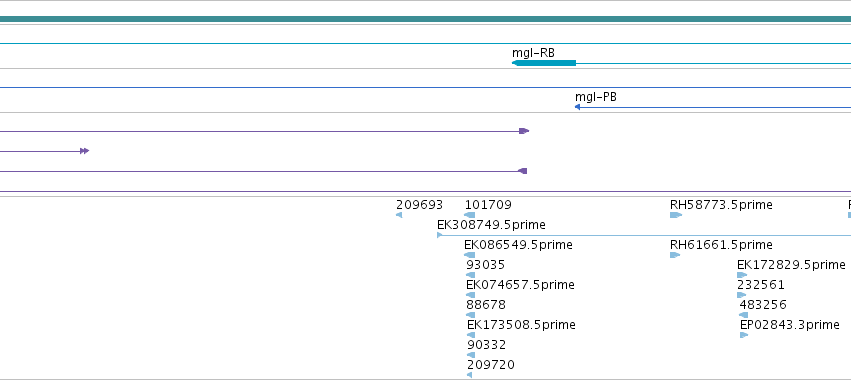Click the mgl-PB arrowhead glyph
Screen dimensions: 851x380
tap(577, 107)
